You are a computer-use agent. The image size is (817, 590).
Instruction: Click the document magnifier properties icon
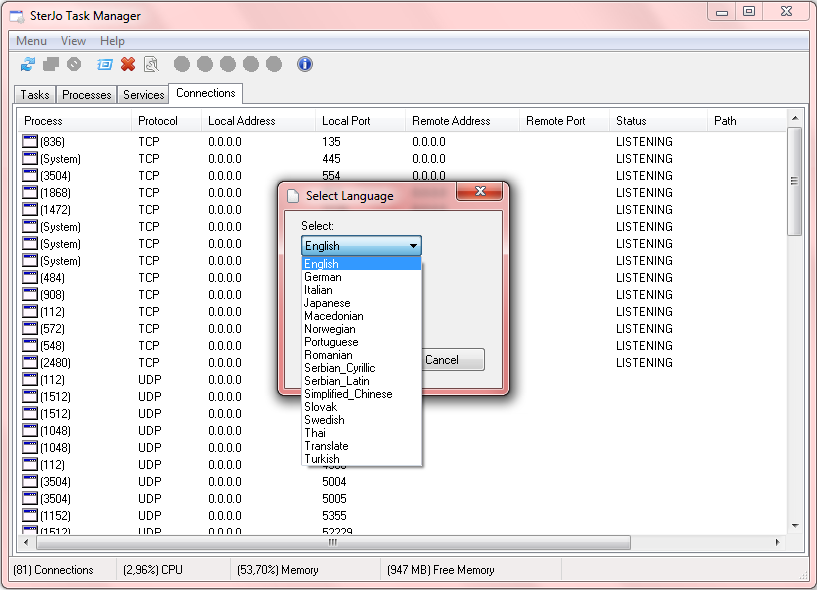tap(151, 64)
